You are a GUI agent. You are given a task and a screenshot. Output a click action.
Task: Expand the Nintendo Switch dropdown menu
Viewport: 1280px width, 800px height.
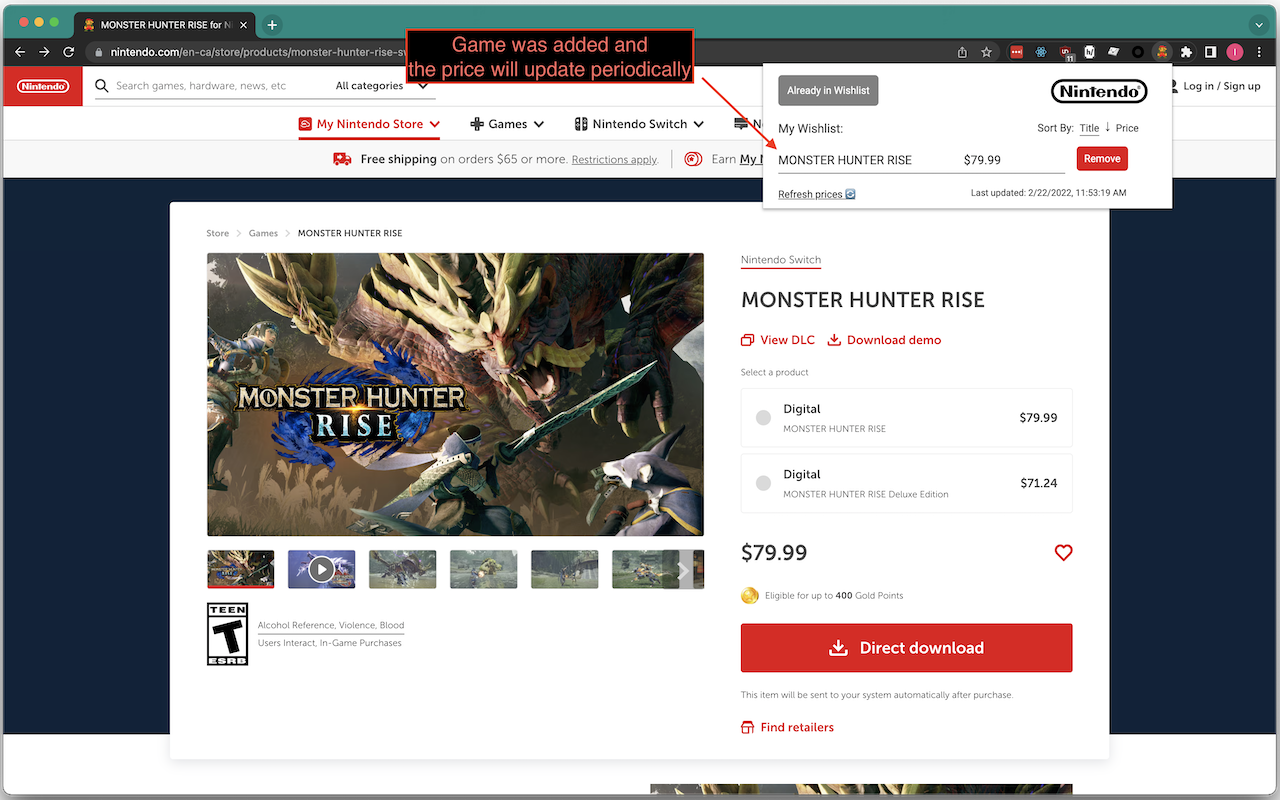click(639, 124)
